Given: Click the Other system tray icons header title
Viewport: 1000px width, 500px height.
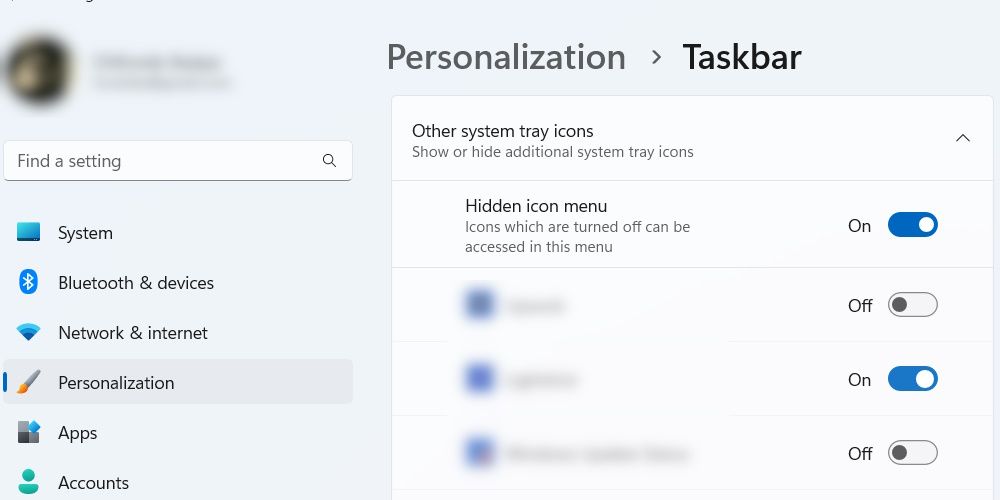Looking at the screenshot, I should coord(502,131).
